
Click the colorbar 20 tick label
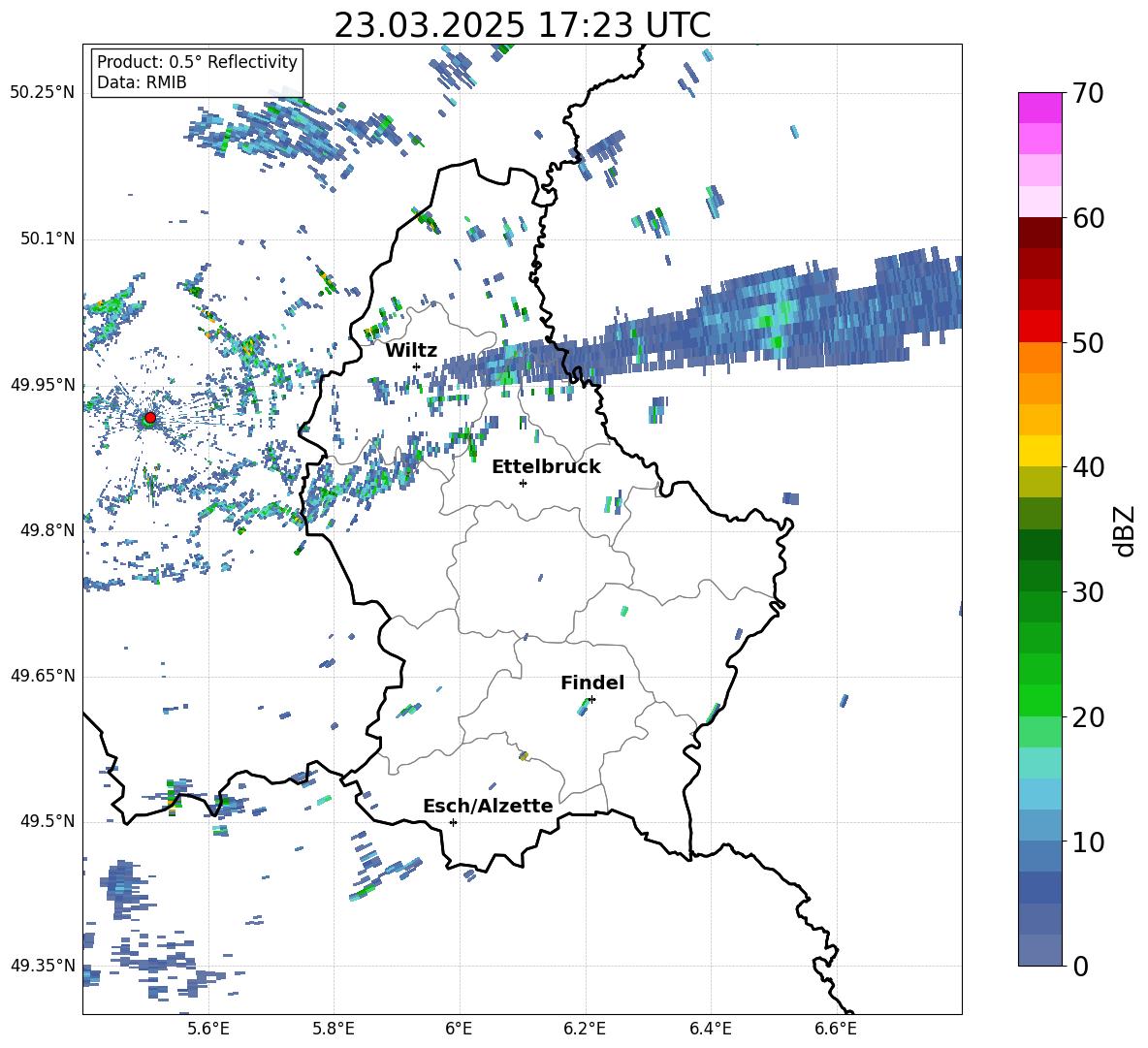1089,717
